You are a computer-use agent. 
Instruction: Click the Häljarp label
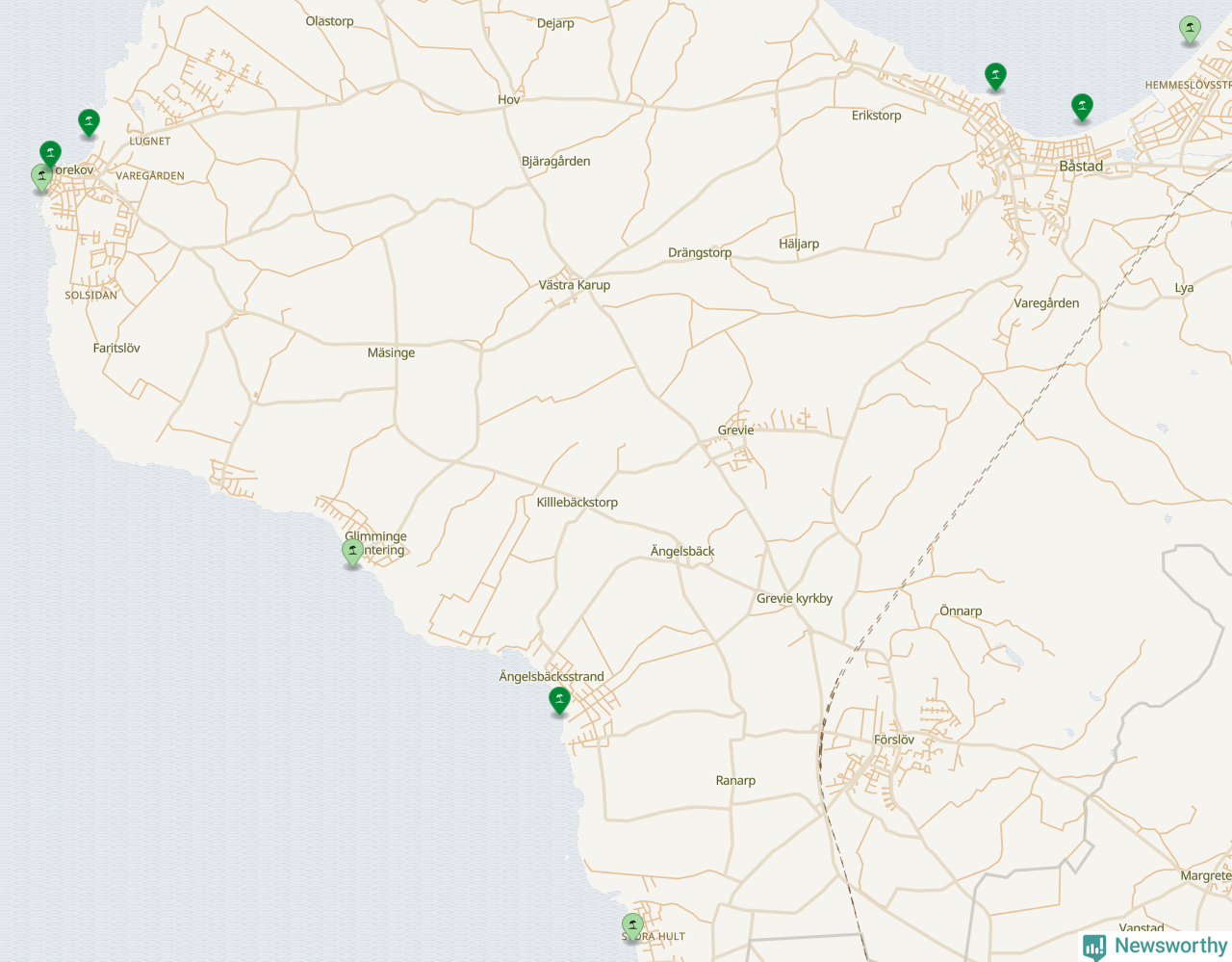[x=799, y=244]
